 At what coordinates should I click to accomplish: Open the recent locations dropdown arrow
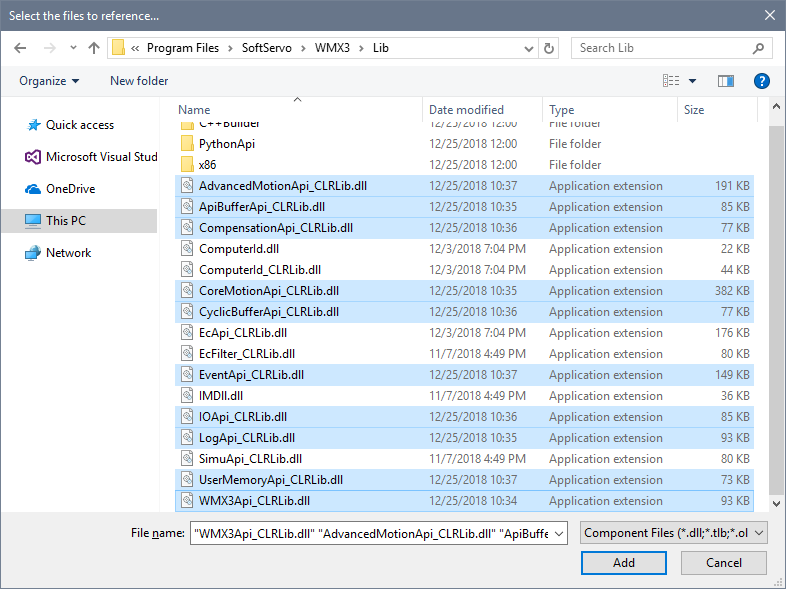click(x=73, y=48)
